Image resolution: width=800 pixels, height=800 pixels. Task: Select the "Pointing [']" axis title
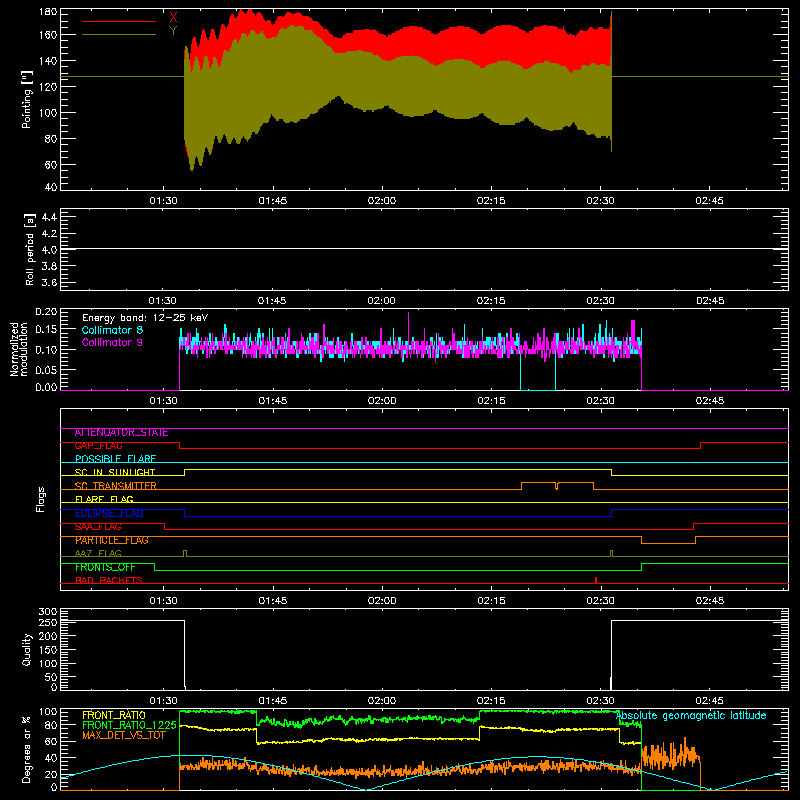(27, 99)
